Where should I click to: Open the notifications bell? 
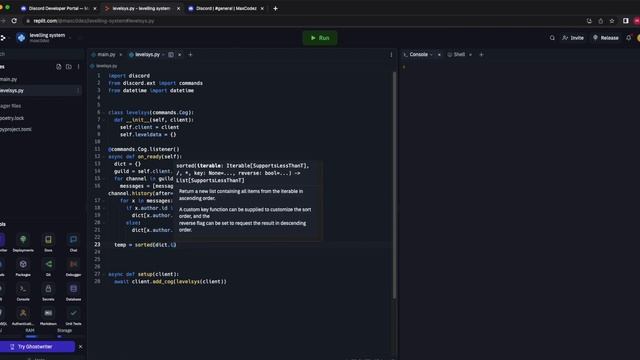click(629, 38)
